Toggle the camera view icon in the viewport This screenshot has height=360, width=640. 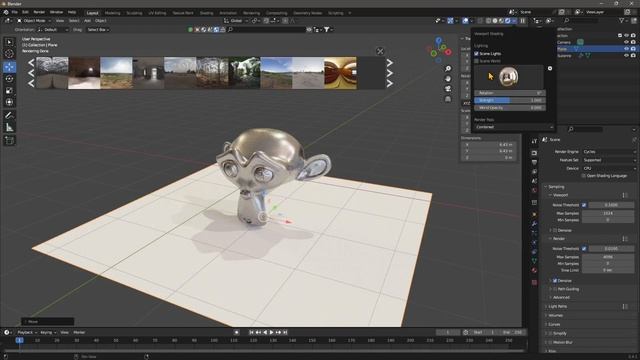(x=448, y=89)
